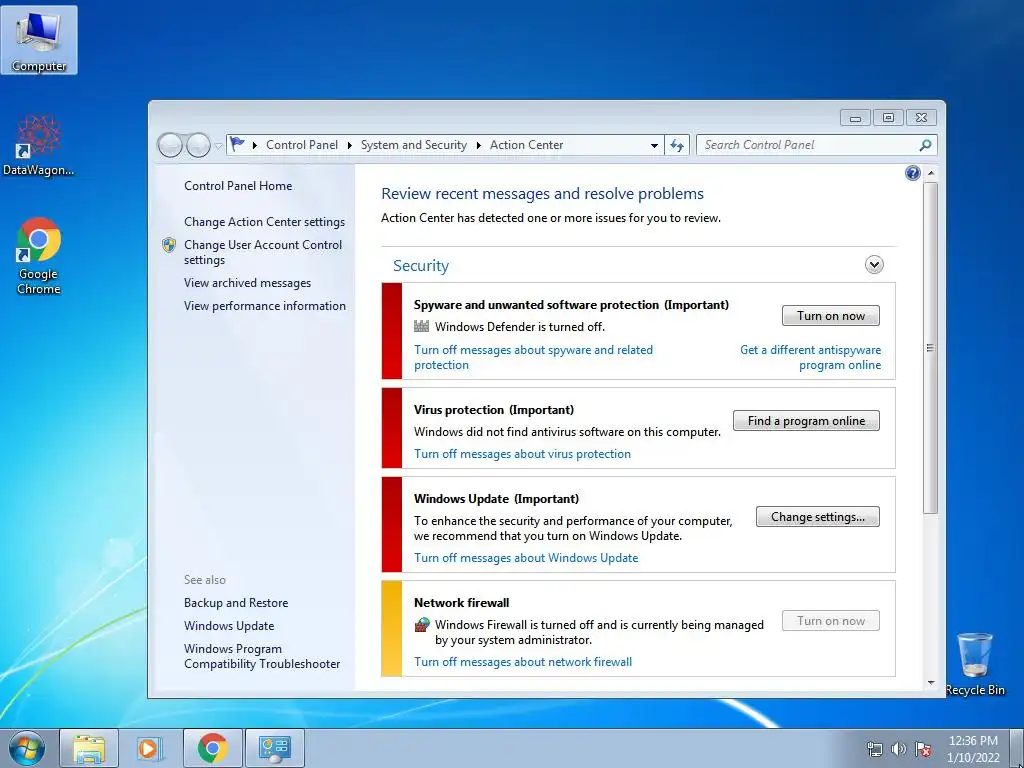Click the Forward navigation arrow
The image size is (1024, 768).
pos(198,145)
